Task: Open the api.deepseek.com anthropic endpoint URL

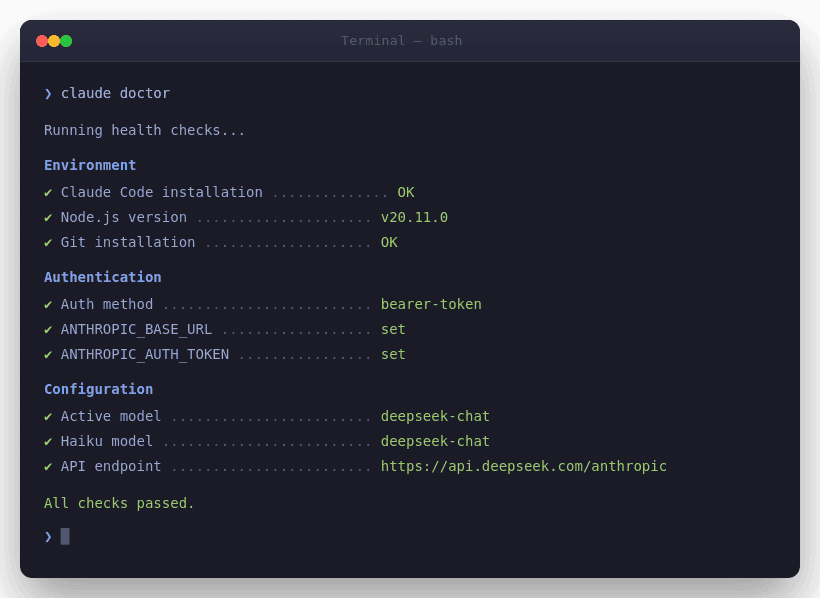Action: [x=523, y=466]
